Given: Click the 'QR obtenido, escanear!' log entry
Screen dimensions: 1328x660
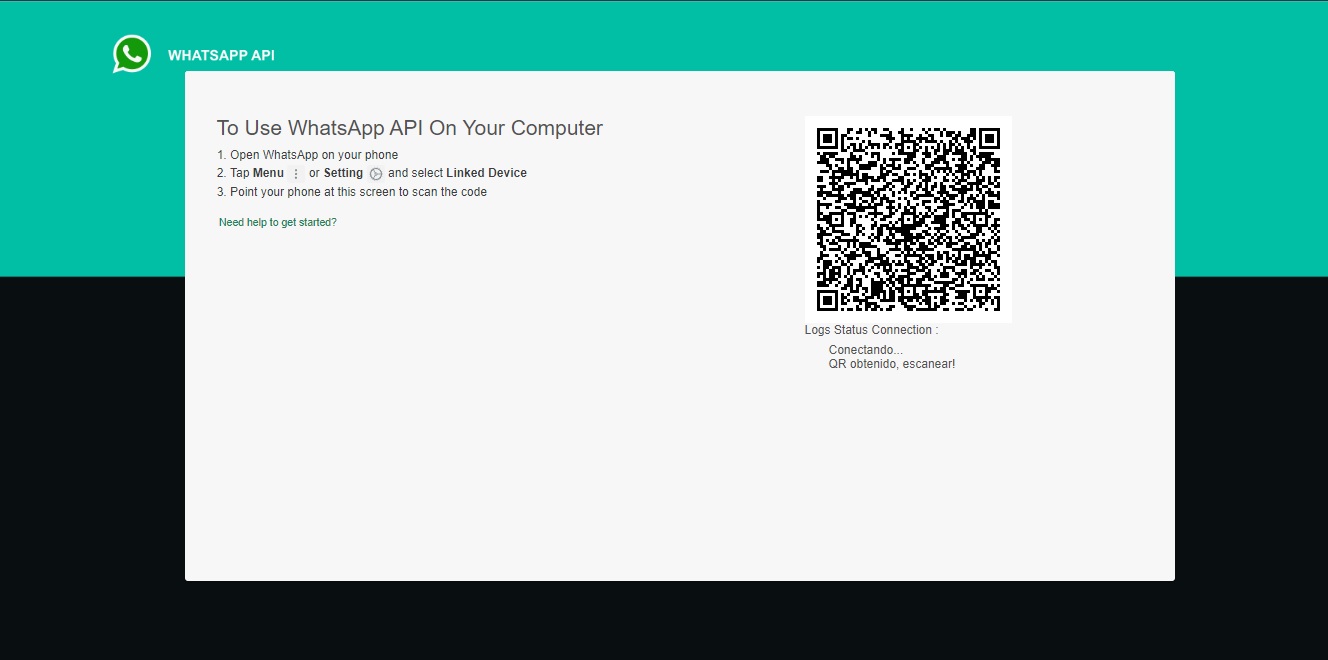Looking at the screenshot, I should click(x=892, y=364).
